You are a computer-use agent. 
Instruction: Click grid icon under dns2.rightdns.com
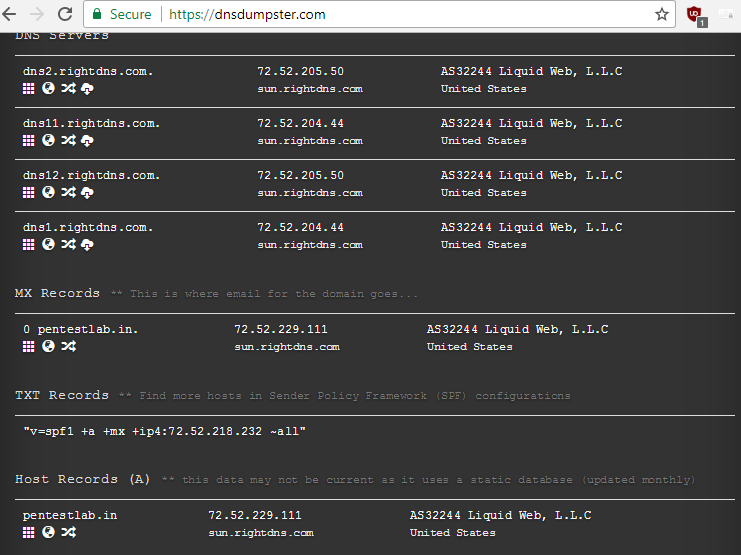29,88
